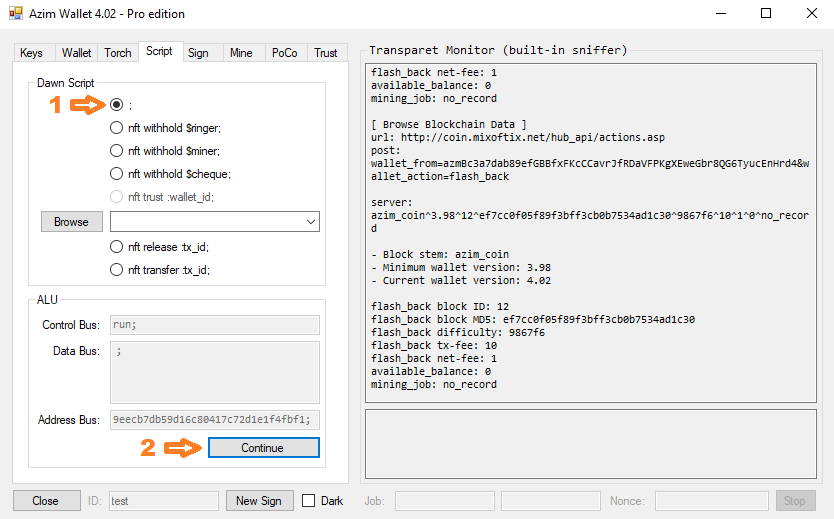Click the Continue button
Image resolution: width=834 pixels, height=519 pixels.
pos(264,448)
